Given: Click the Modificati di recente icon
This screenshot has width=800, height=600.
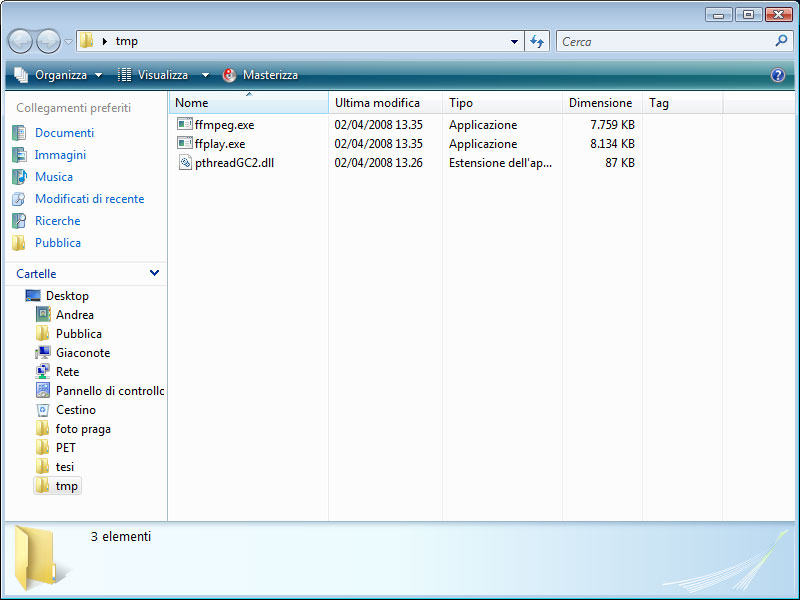Looking at the screenshot, I should pyautogui.click(x=19, y=198).
